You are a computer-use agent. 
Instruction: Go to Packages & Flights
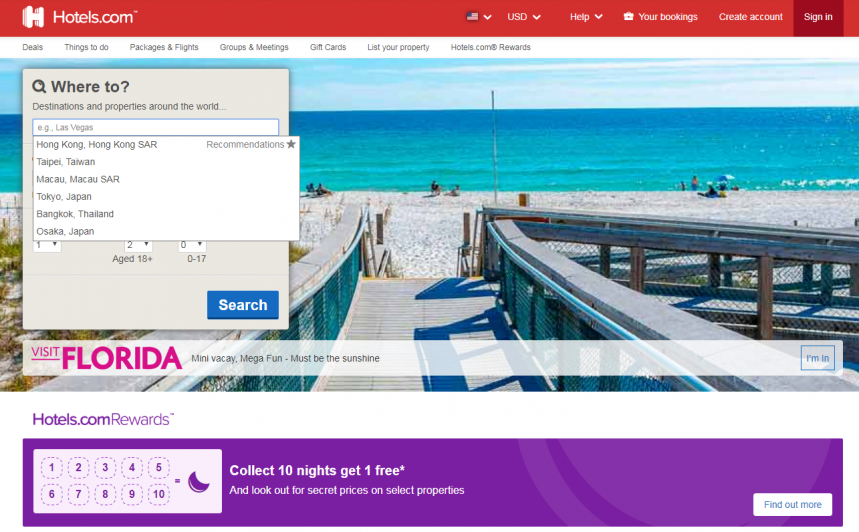(164, 47)
